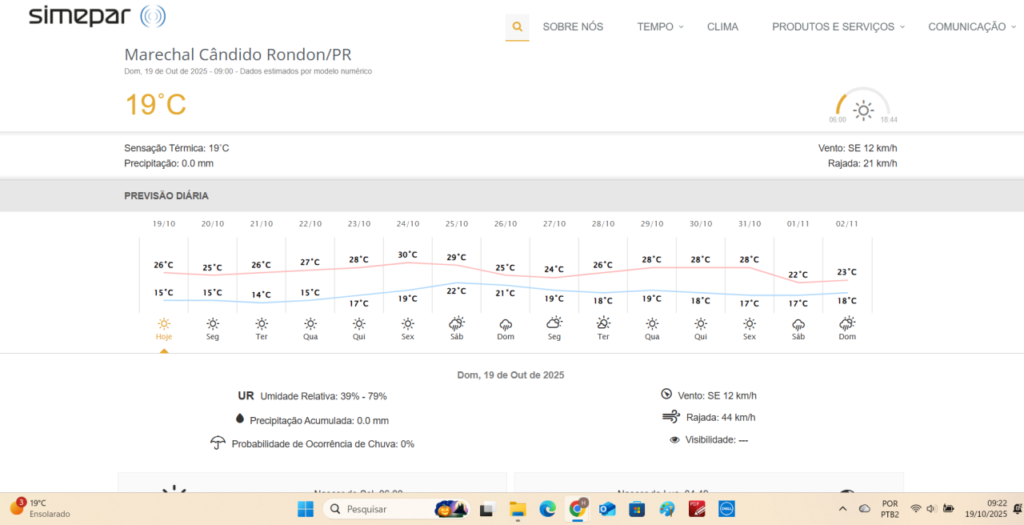
Task: Open the Dell app from the taskbar
Action: [727, 509]
